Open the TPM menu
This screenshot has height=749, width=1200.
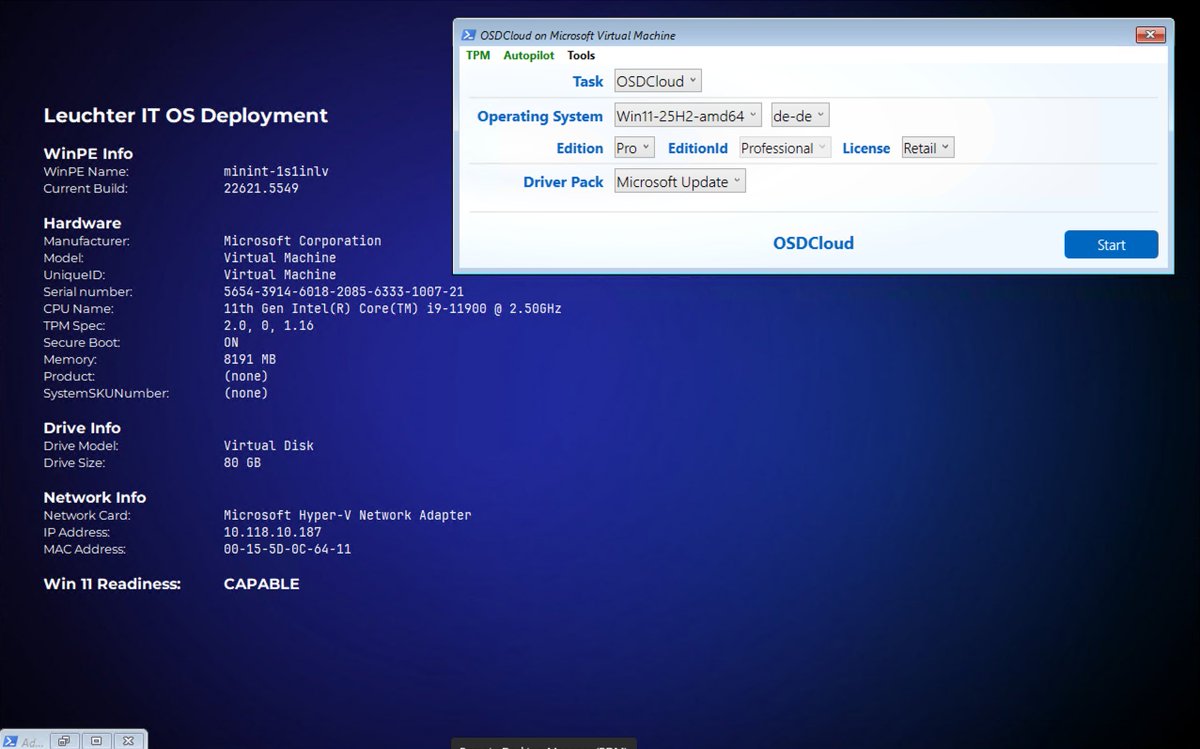478,55
